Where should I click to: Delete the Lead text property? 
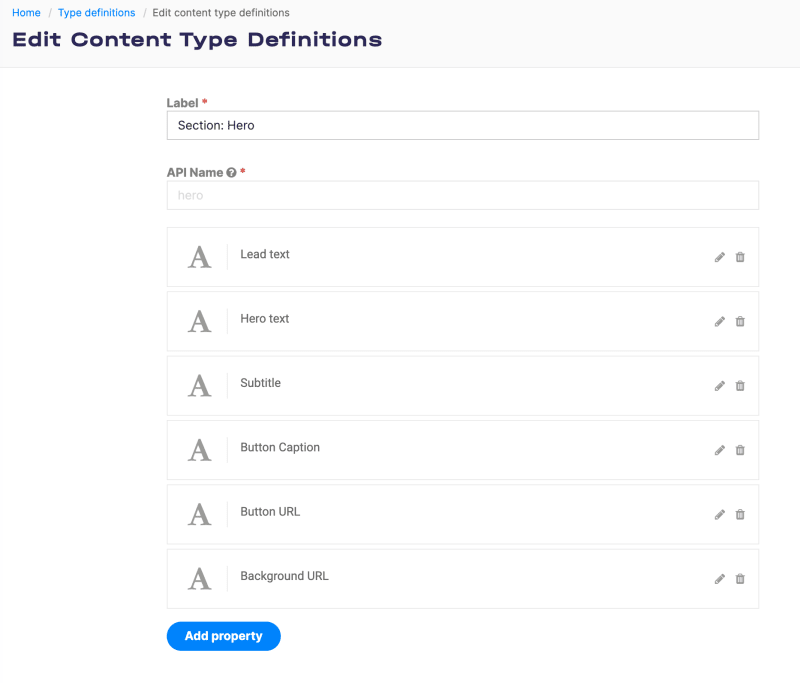[740, 257]
